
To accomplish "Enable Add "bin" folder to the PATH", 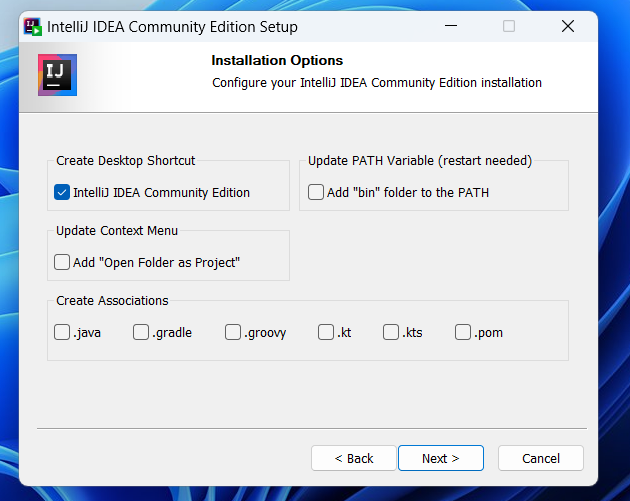I will tap(316, 192).
